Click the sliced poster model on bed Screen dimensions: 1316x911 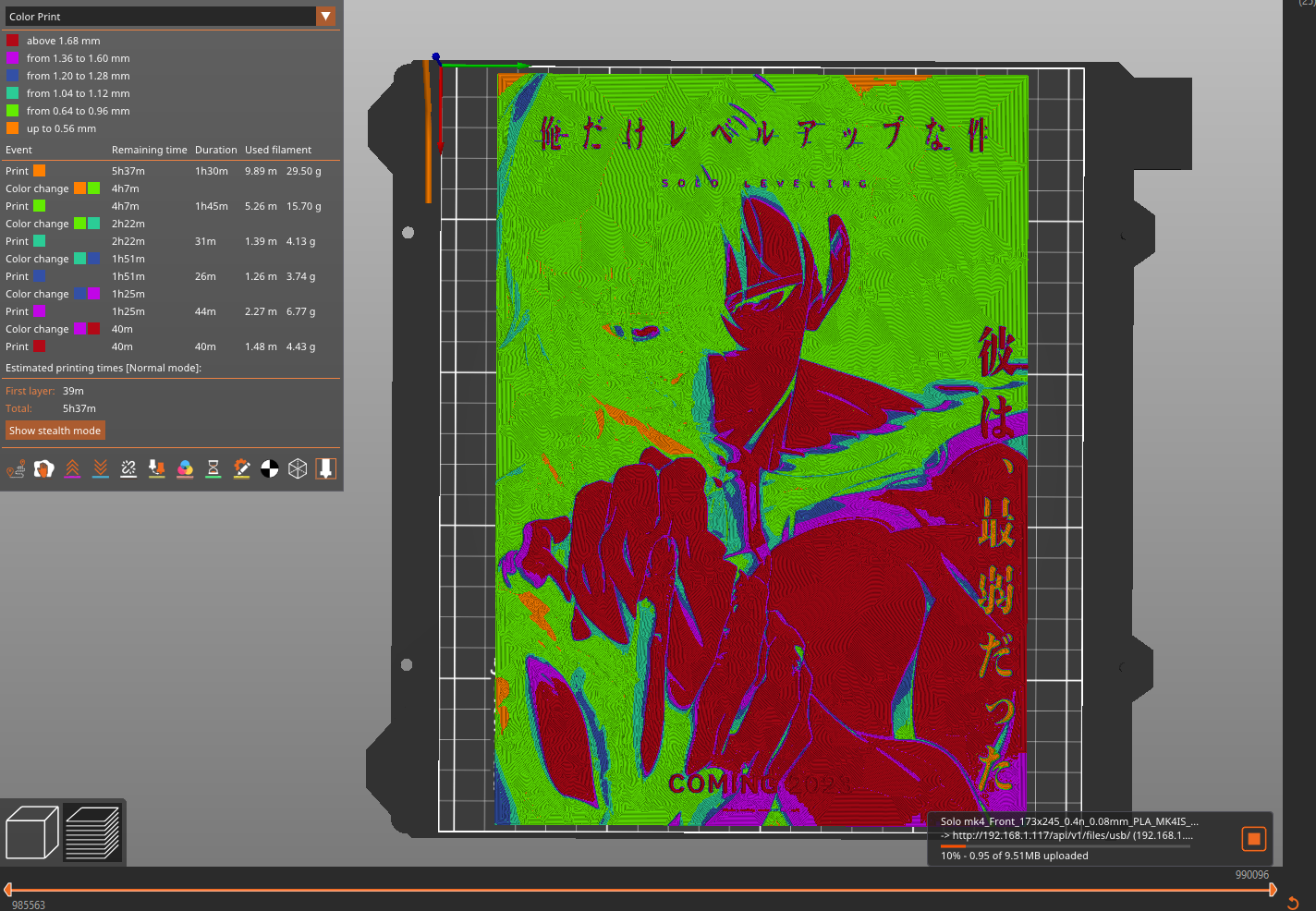762,450
